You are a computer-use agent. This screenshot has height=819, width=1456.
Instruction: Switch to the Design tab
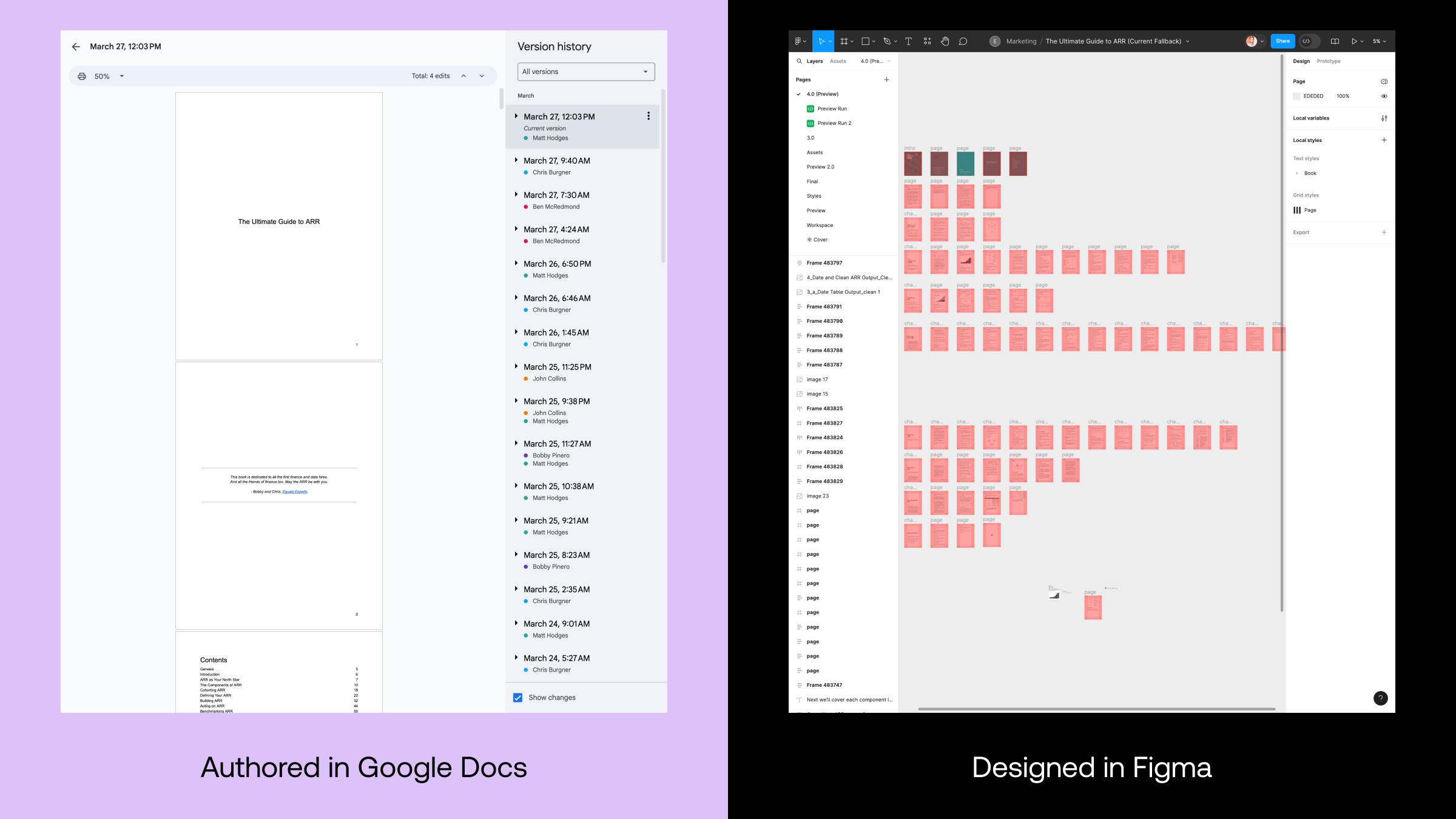[1301, 61]
